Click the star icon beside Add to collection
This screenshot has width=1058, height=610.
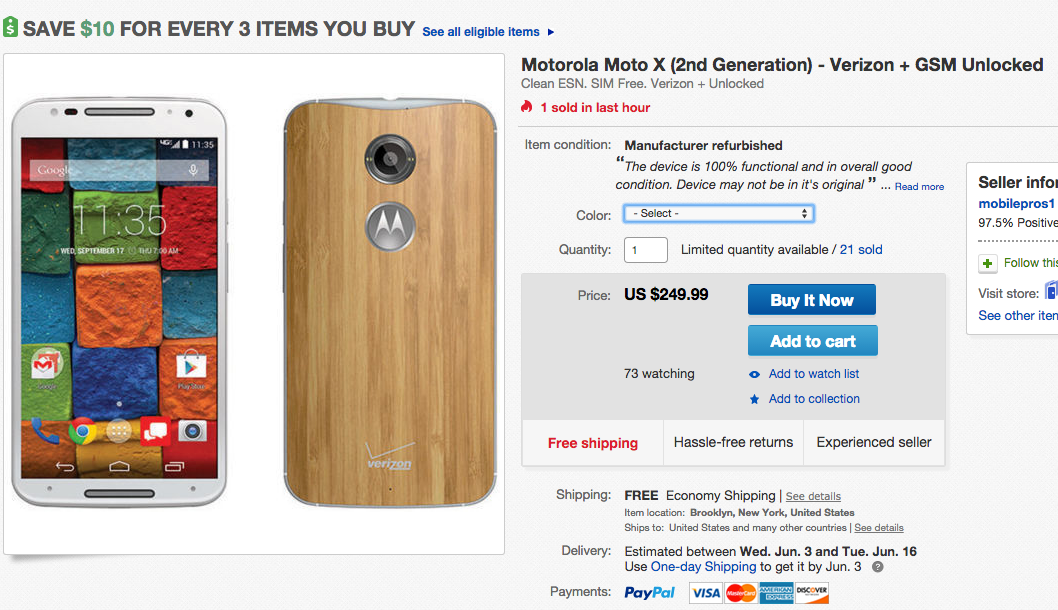(755, 400)
